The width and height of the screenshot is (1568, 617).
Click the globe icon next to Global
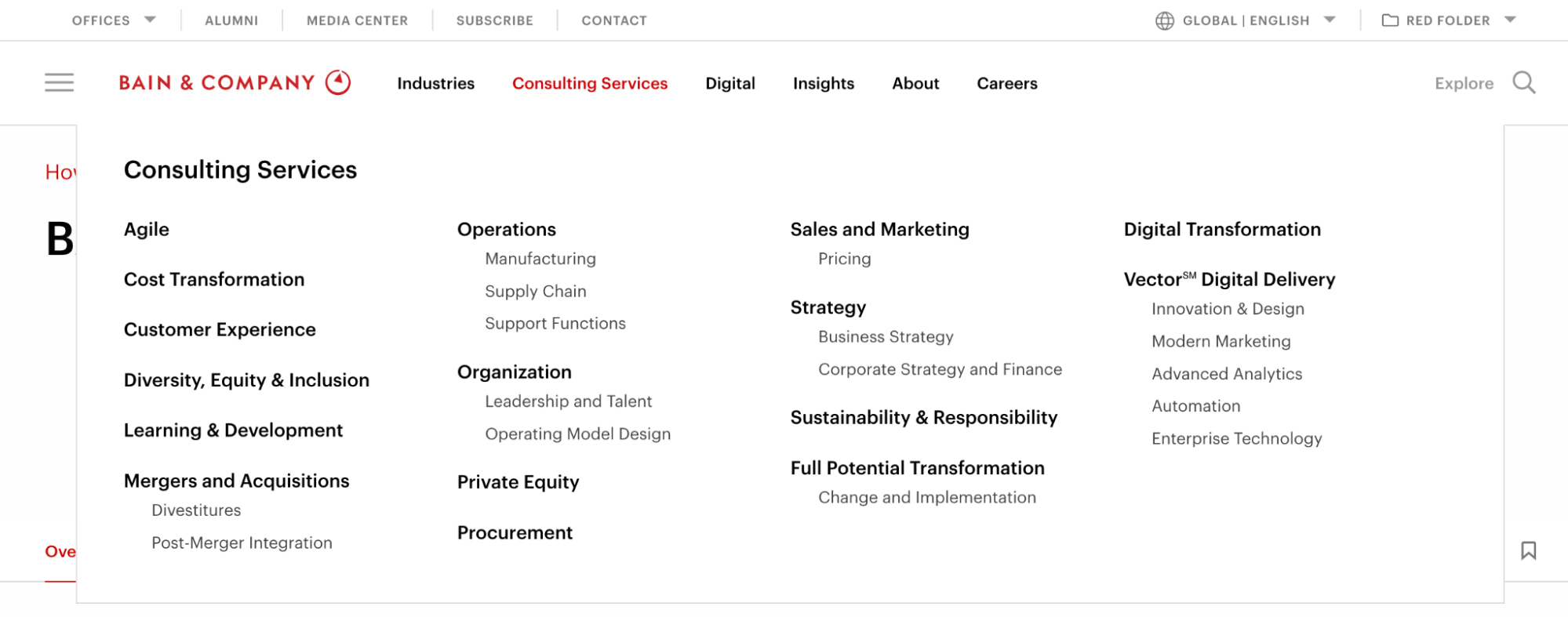tap(1166, 20)
